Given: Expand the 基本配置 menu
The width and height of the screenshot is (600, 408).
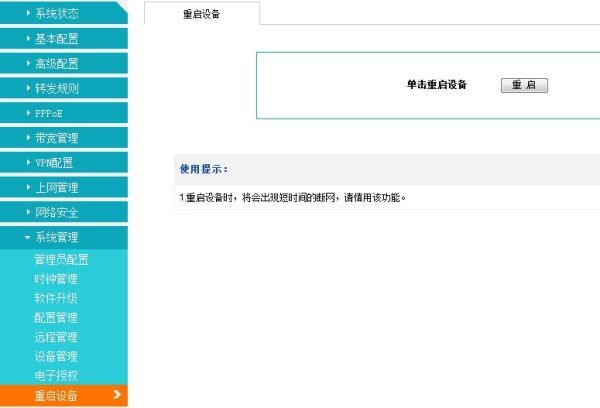Looking at the screenshot, I should 64,38.
